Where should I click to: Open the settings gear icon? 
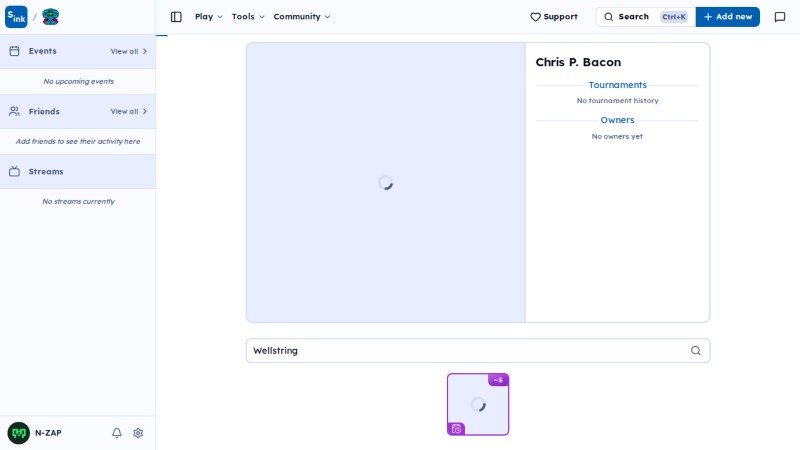138,433
